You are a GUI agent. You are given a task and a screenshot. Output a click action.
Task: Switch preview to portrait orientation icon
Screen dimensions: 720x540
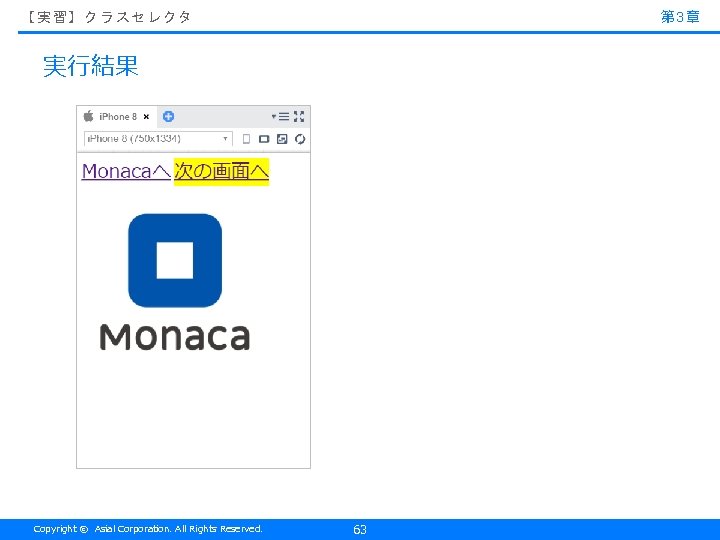(246, 139)
